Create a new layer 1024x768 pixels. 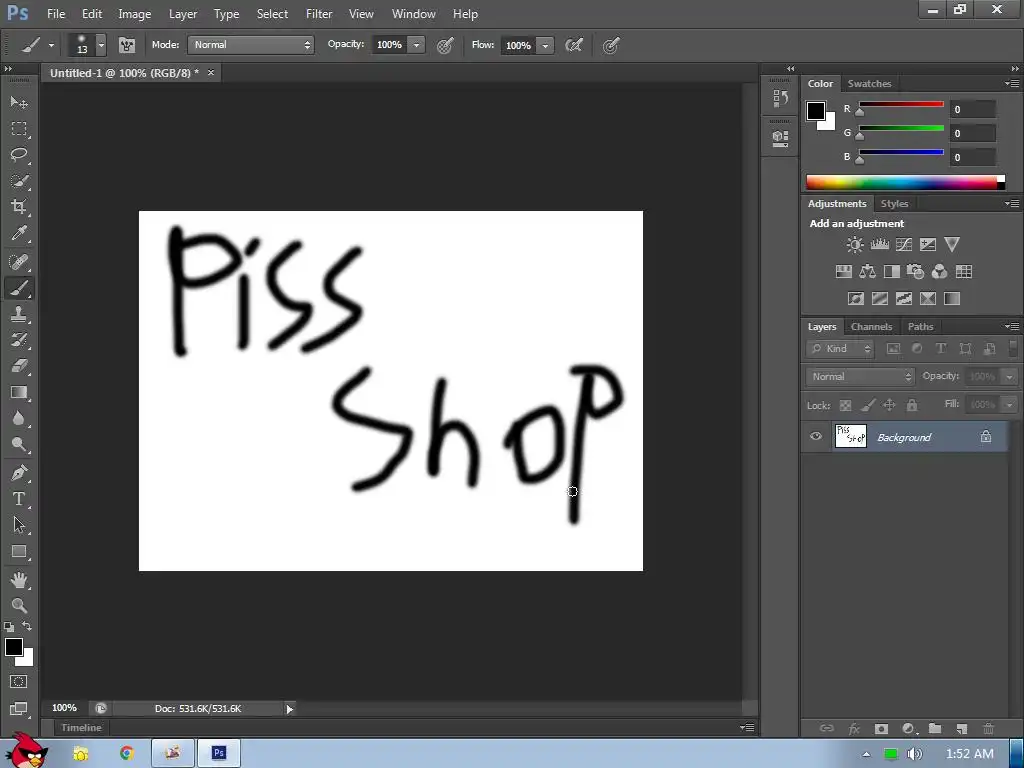[x=961, y=728]
